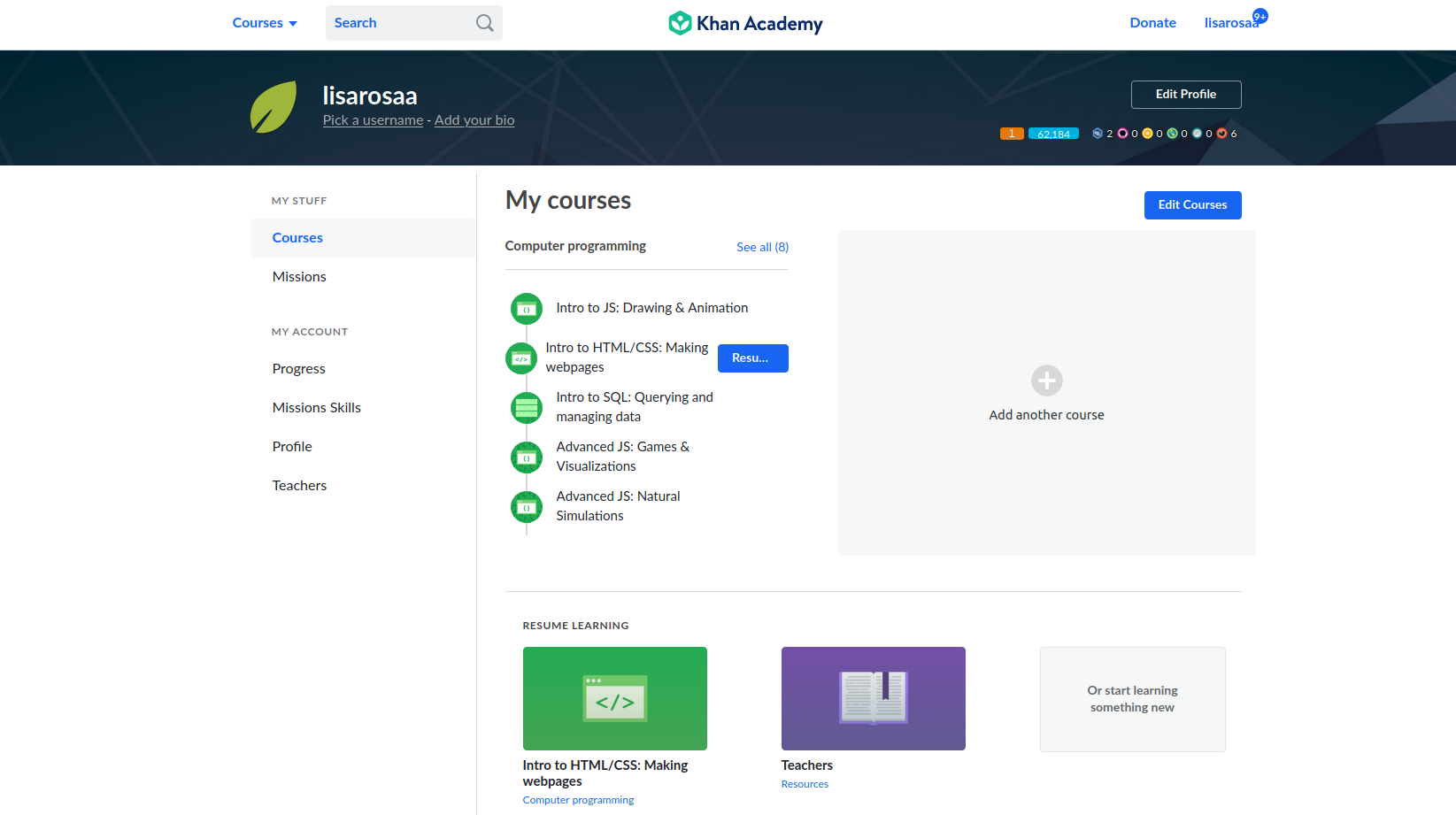Viewport: 1456px width, 815px height.
Task: View the 9+ notifications badge
Action: pos(1260,16)
